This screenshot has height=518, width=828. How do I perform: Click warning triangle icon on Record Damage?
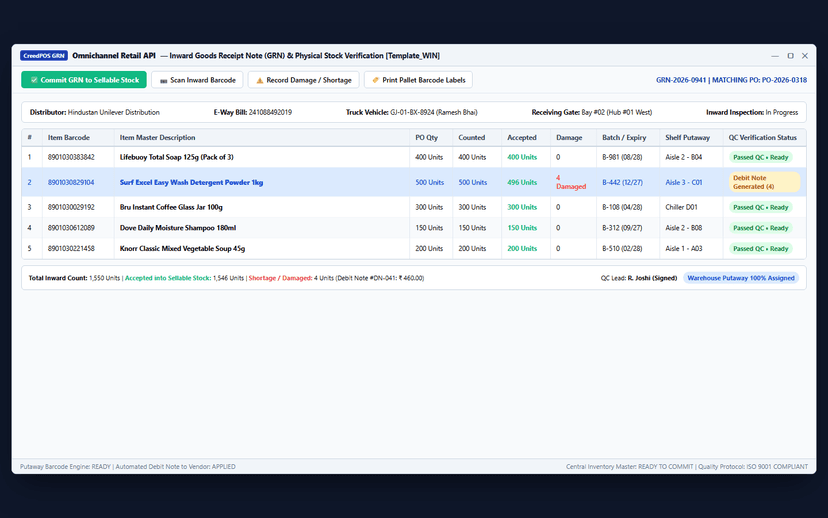pyautogui.click(x=259, y=80)
